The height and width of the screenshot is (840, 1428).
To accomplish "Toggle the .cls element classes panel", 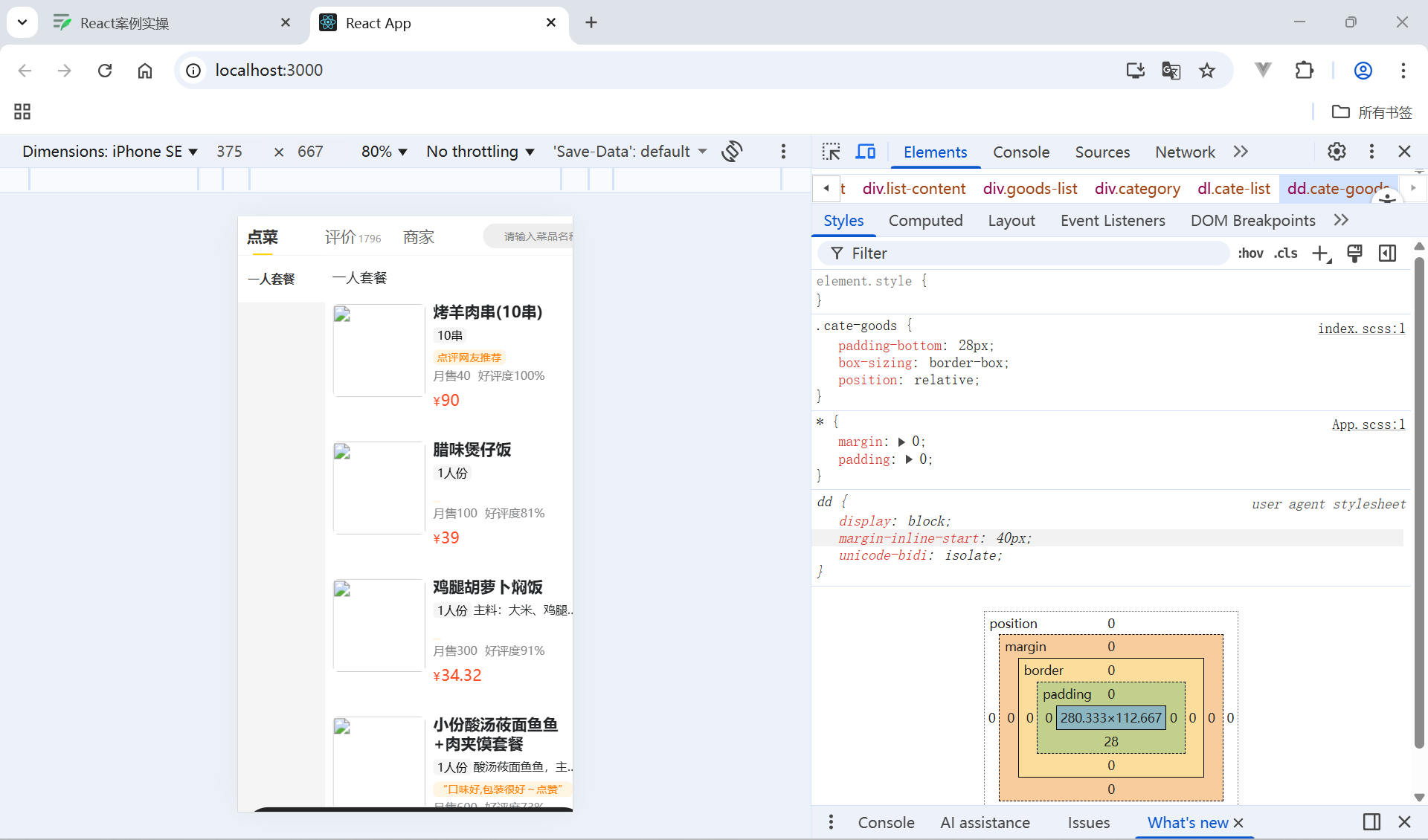I will [x=1285, y=253].
